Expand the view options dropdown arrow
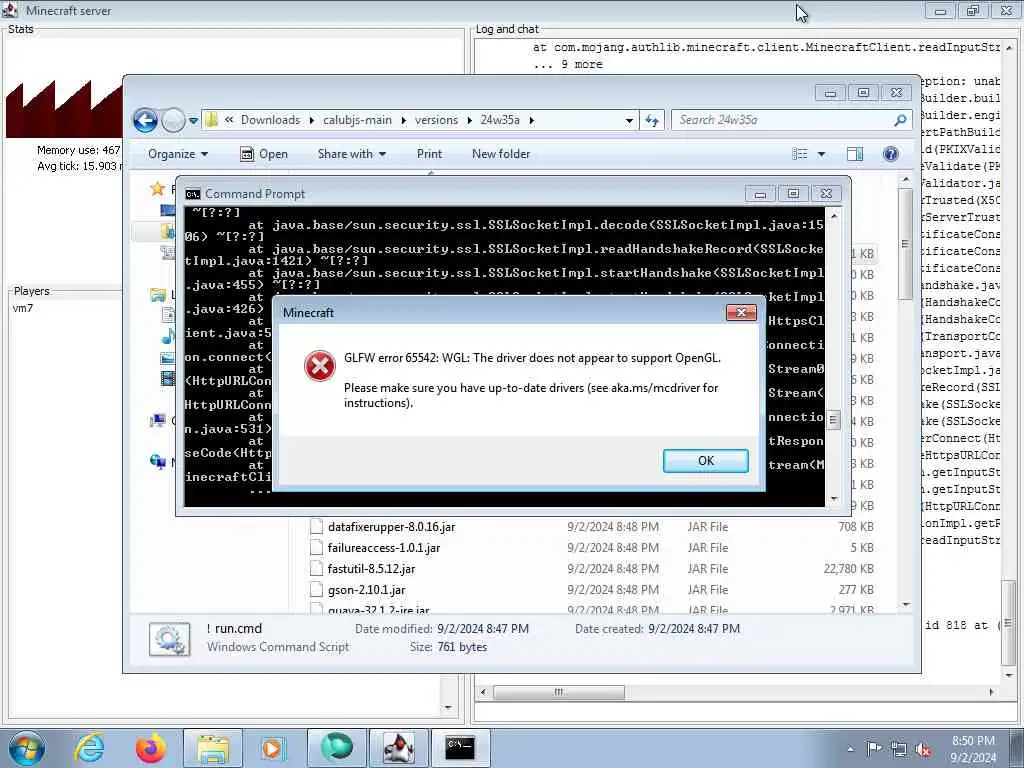Screen dimensions: 1024x768 [x=822, y=154]
